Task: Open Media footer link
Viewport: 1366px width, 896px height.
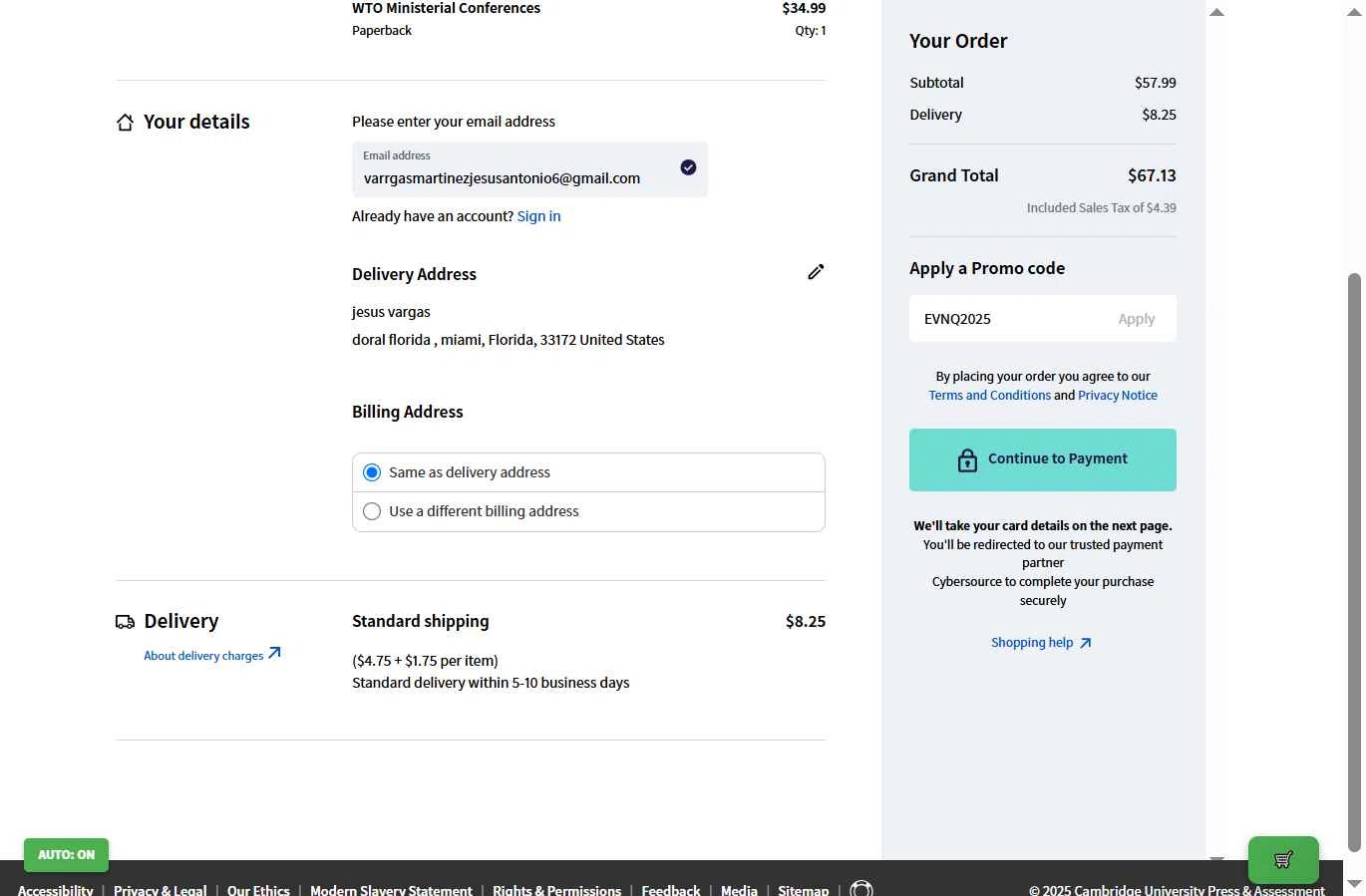Action: [x=739, y=890]
